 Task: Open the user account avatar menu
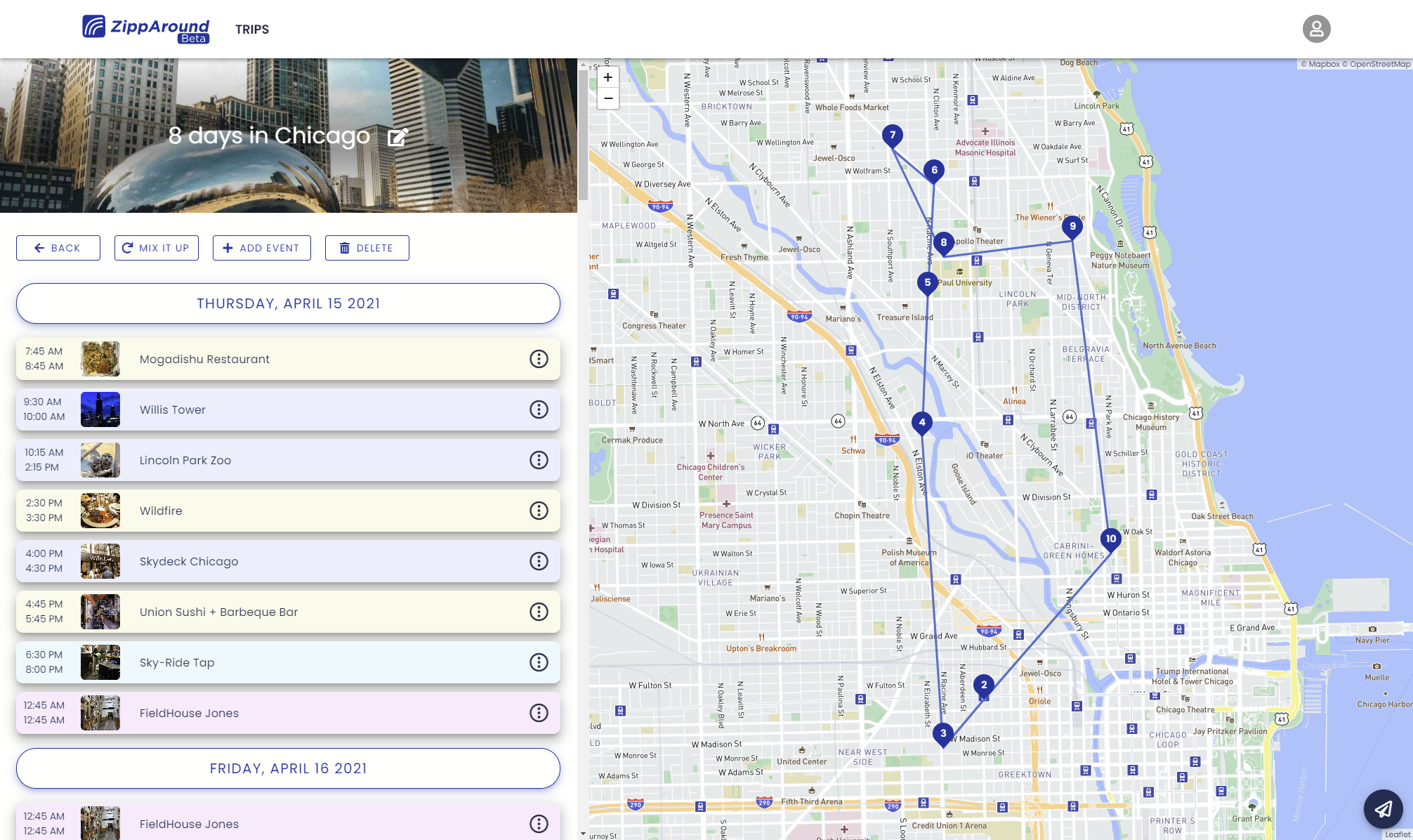point(1316,29)
